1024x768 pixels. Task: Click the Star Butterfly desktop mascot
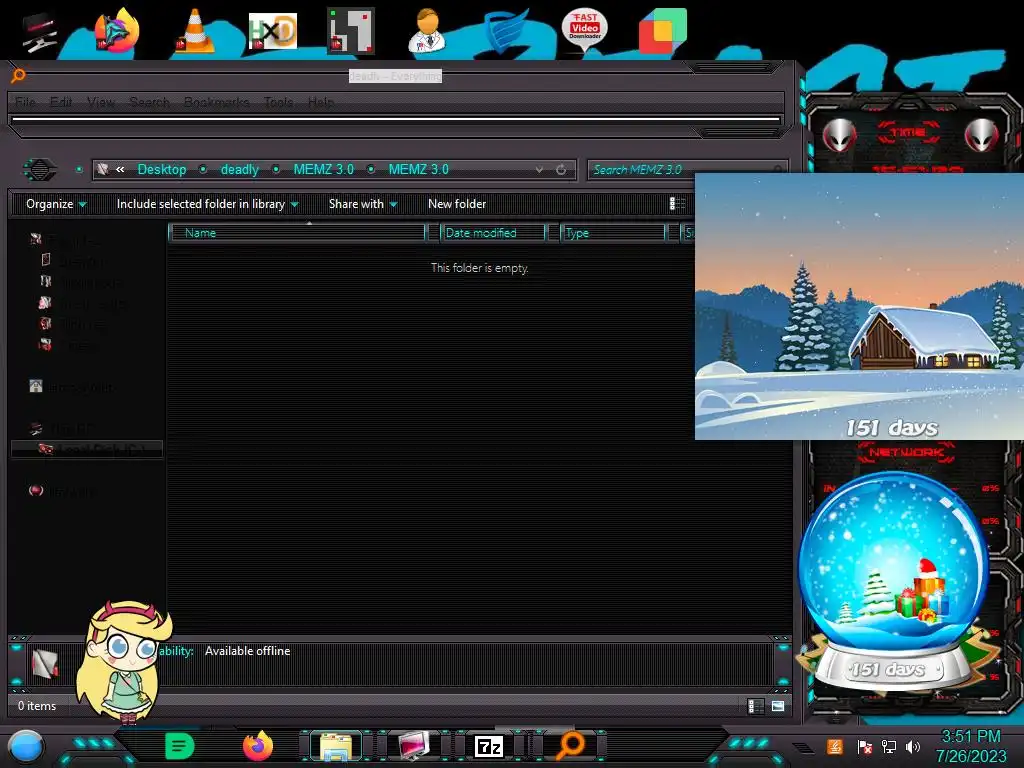point(124,662)
